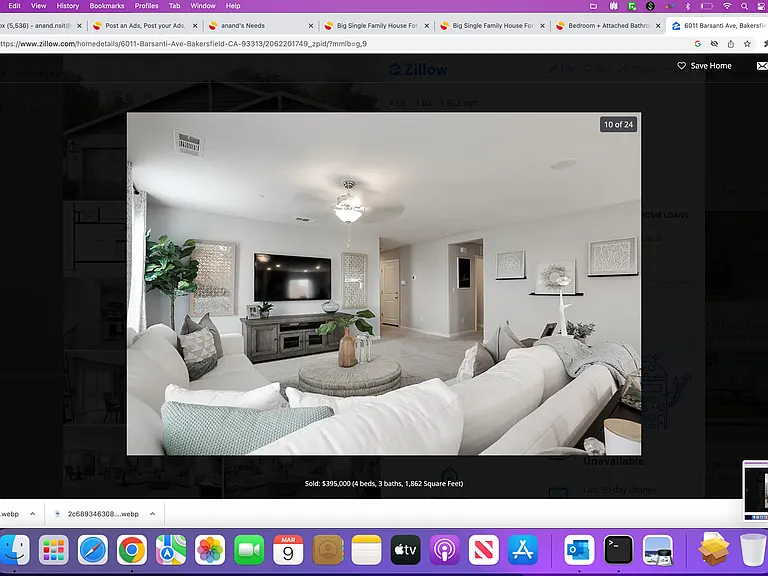Open the Help menu
Viewport: 768px width, 576px height.
(x=233, y=6)
